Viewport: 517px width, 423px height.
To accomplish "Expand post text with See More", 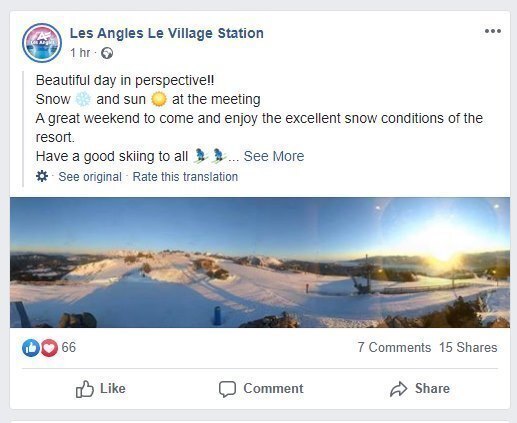I will click(x=274, y=156).
